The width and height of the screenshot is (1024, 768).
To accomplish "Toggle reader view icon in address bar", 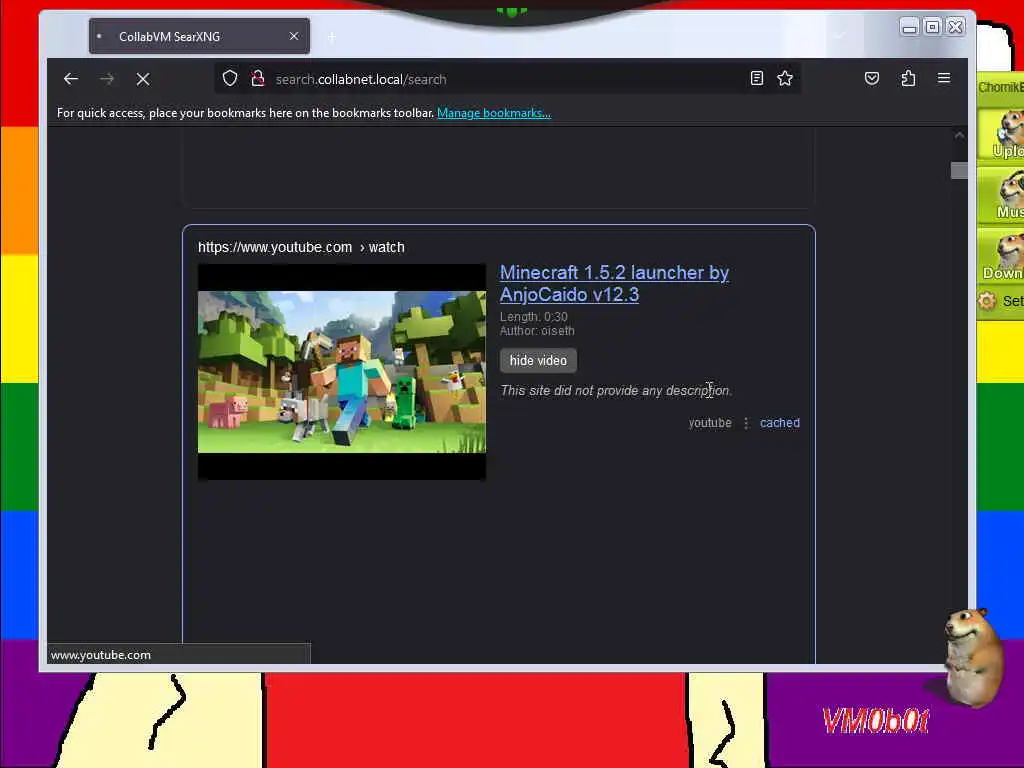I will point(757,78).
